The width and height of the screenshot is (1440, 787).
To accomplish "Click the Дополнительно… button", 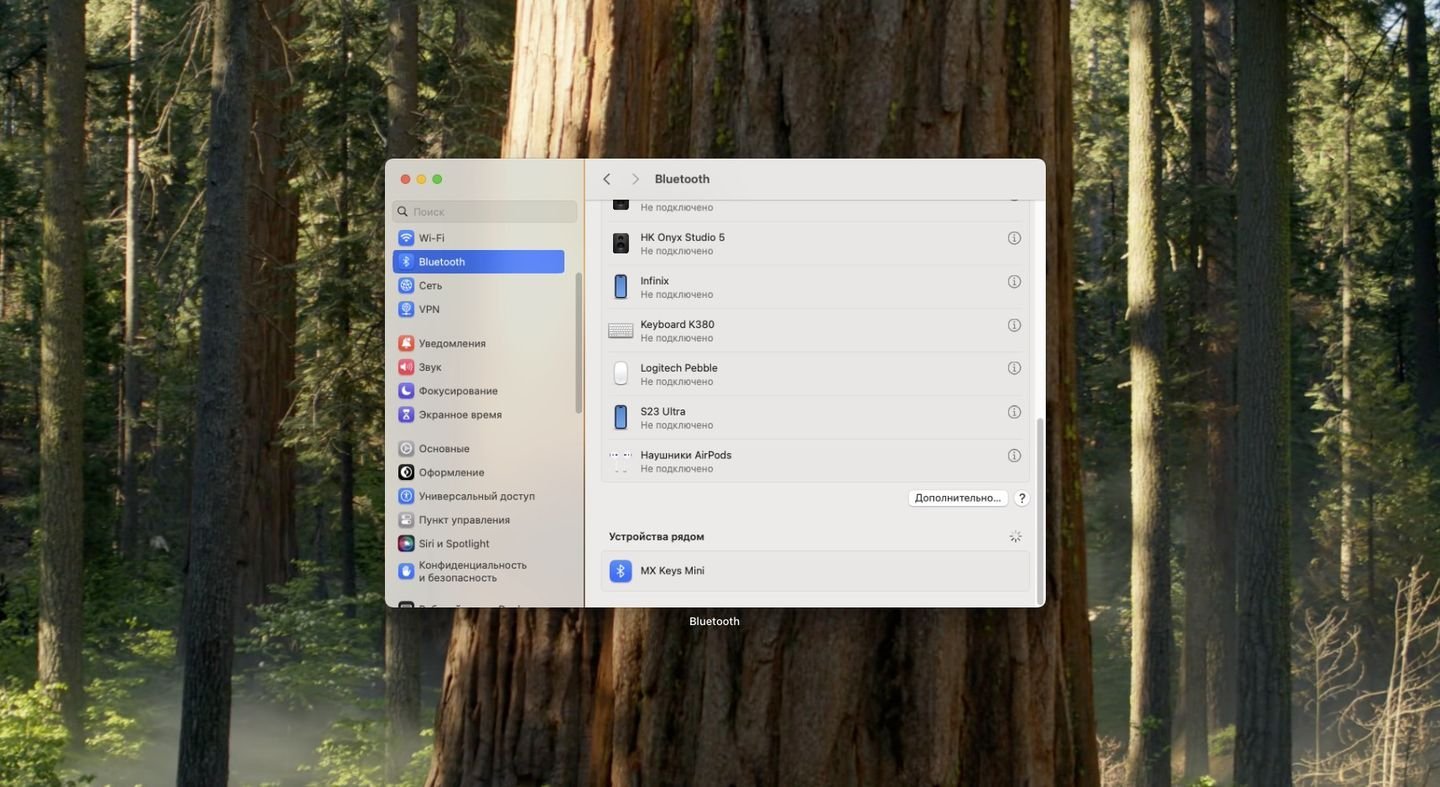I will click(x=958, y=498).
